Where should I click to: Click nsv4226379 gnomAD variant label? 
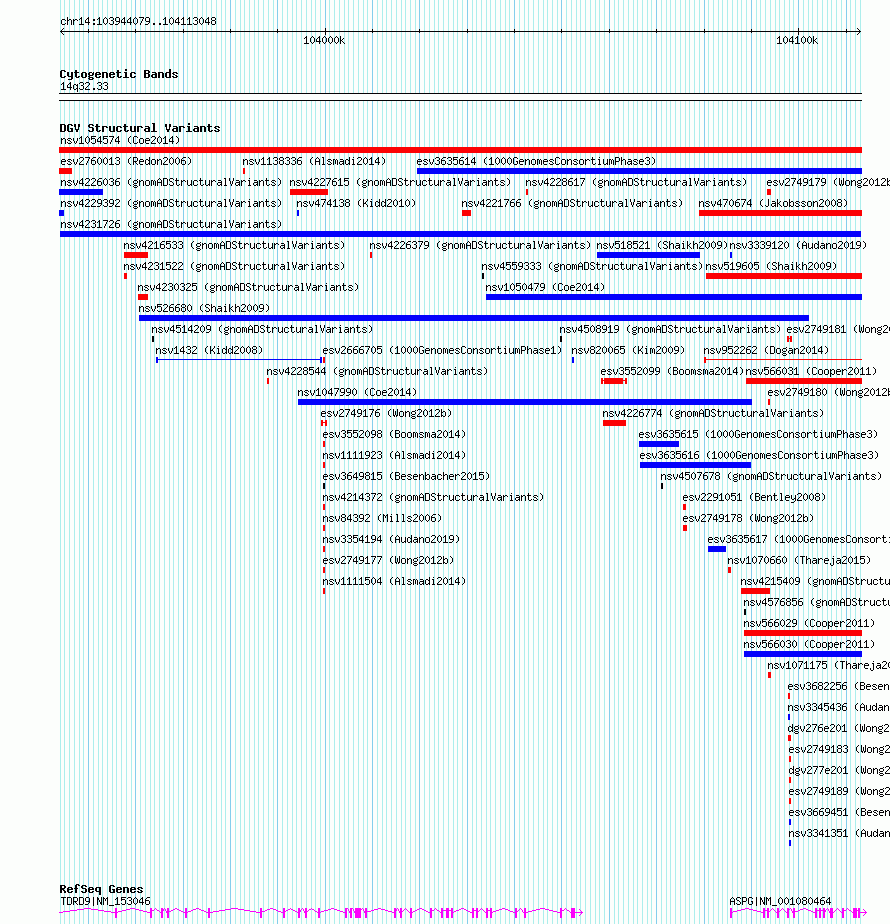[x=480, y=245]
